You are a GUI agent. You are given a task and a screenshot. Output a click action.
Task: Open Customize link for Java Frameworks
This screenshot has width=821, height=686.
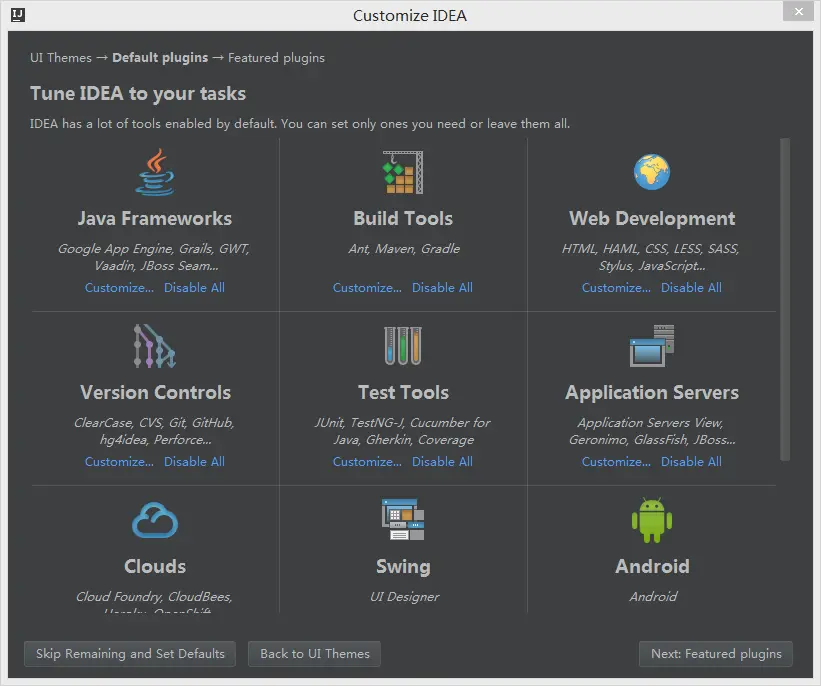[x=119, y=287]
